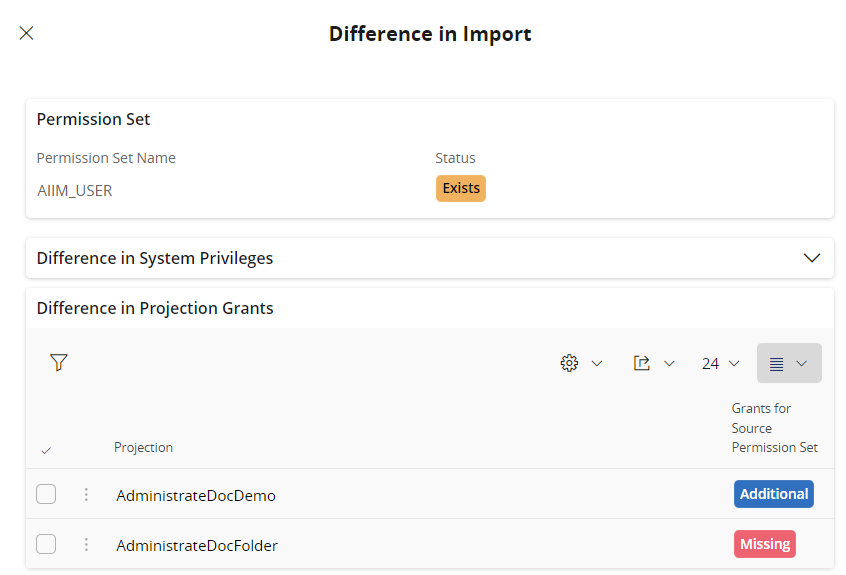Open dropdown arrow next to settings gear

tap(597, 363)
